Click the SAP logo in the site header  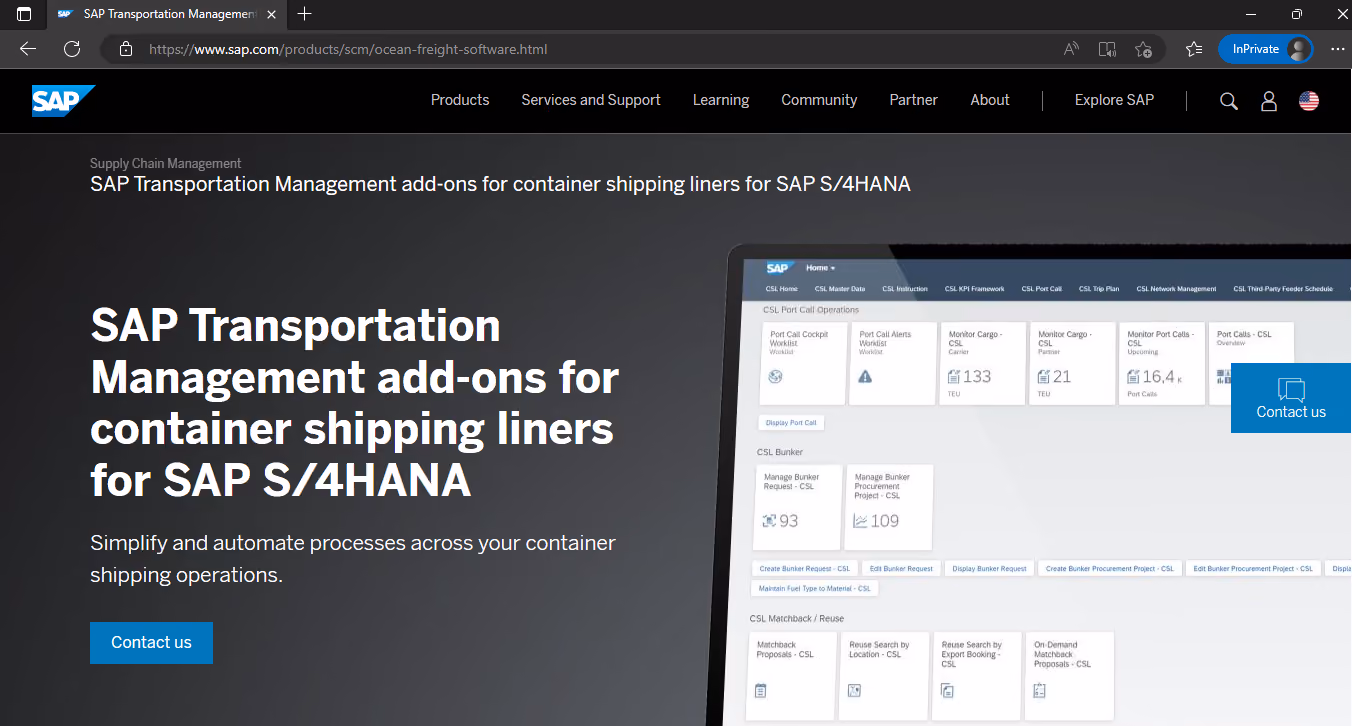coord(63,100)
